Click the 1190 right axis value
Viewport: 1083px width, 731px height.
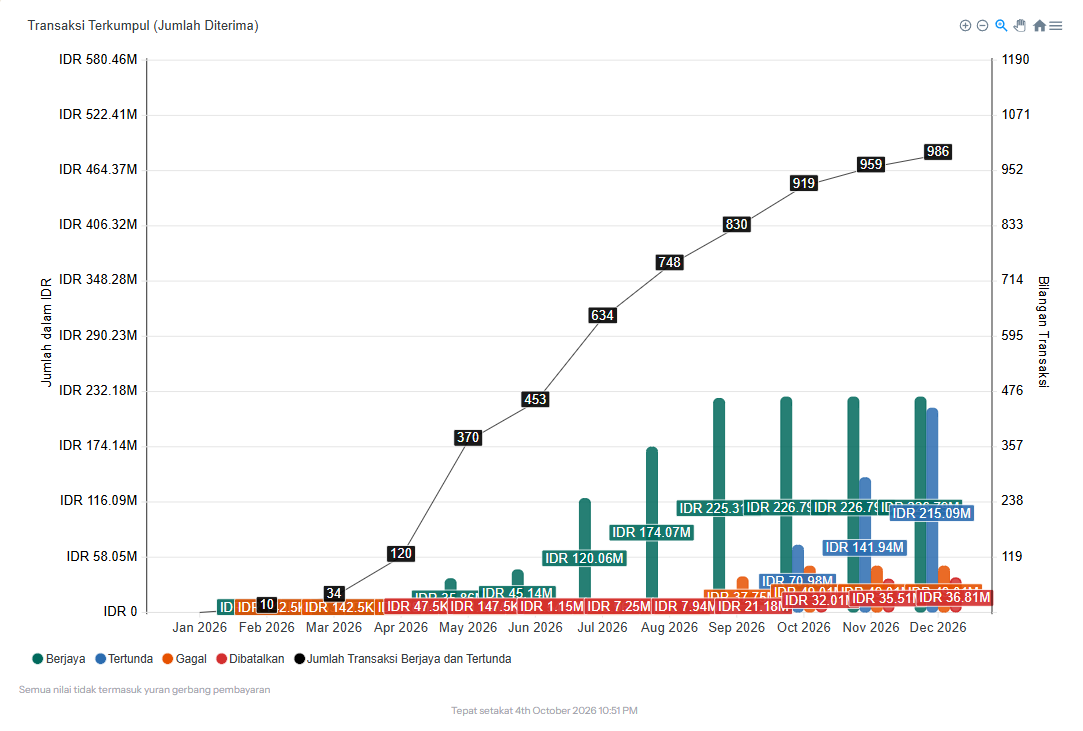coord(1015,59)
